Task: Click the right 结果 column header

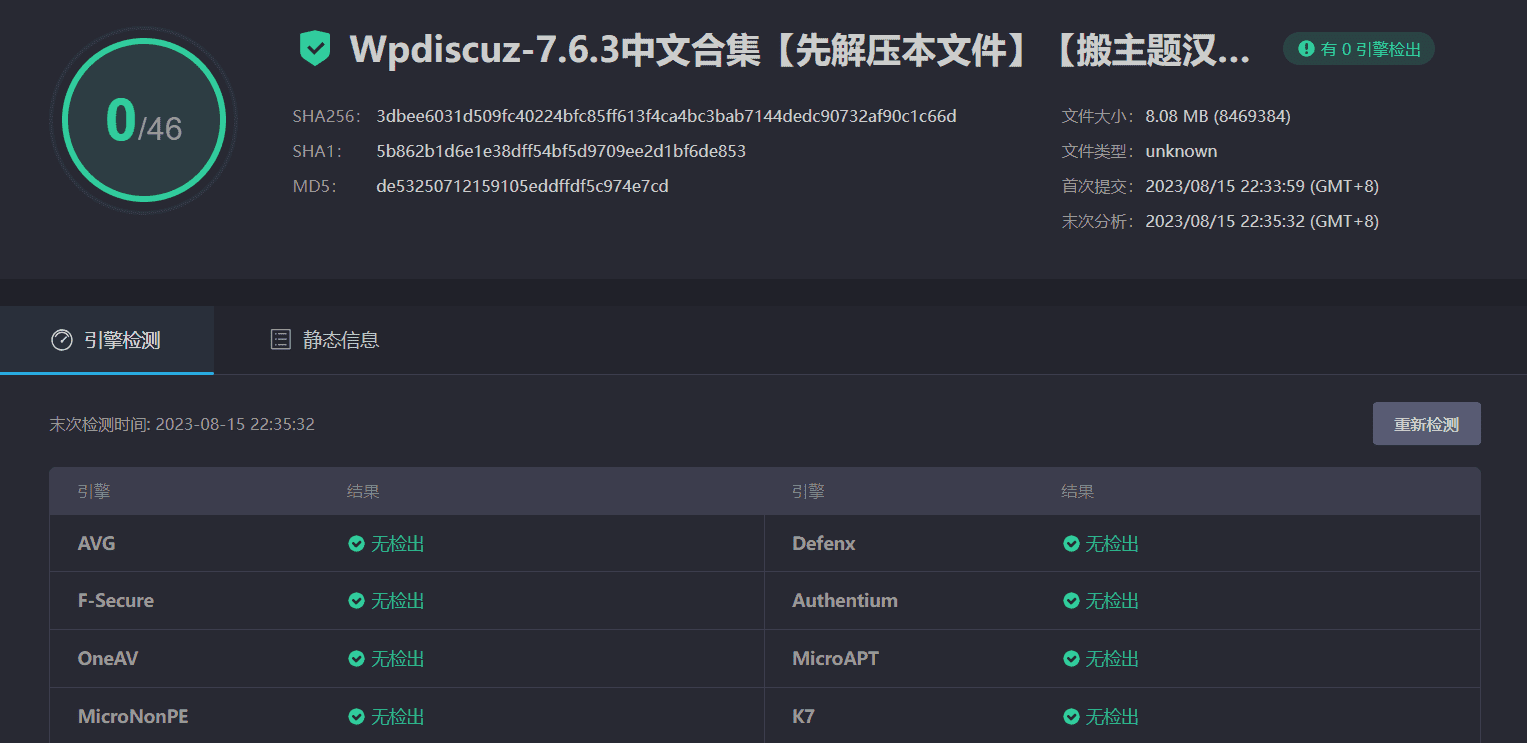Action: [1078, 492]
